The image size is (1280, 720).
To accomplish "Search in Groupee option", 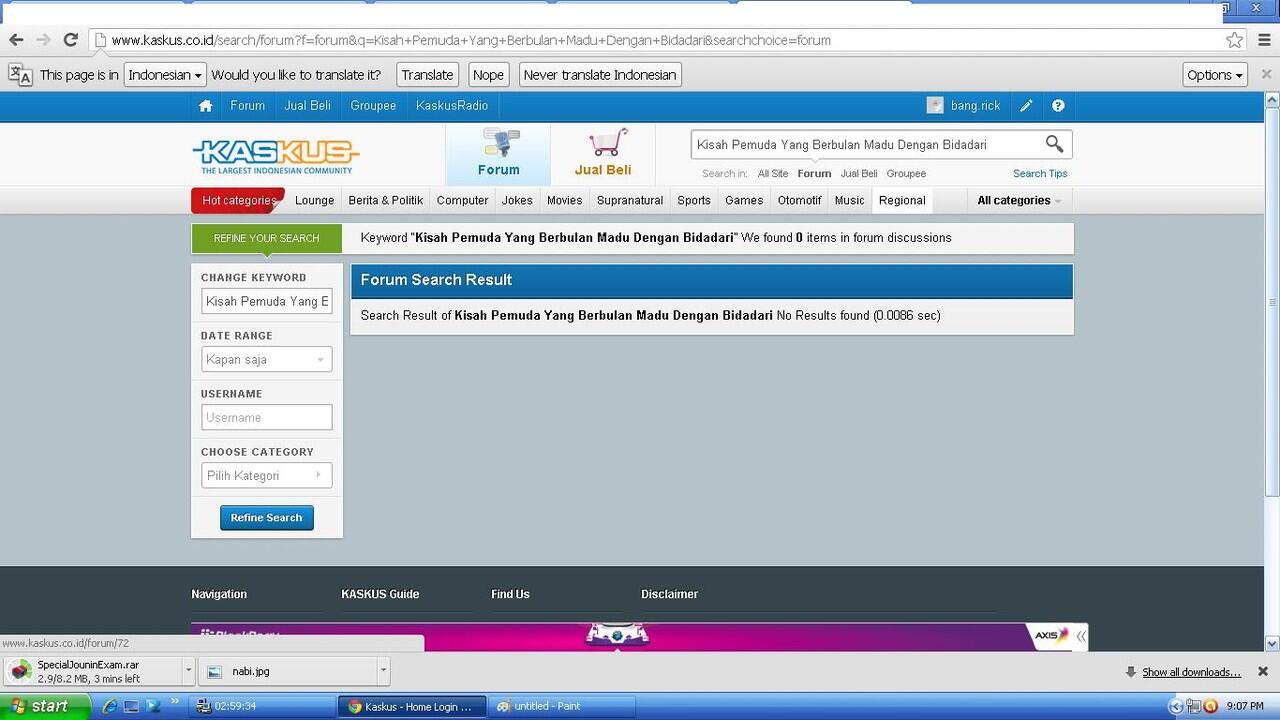I will pyautogui.click(x=906, y=173).
